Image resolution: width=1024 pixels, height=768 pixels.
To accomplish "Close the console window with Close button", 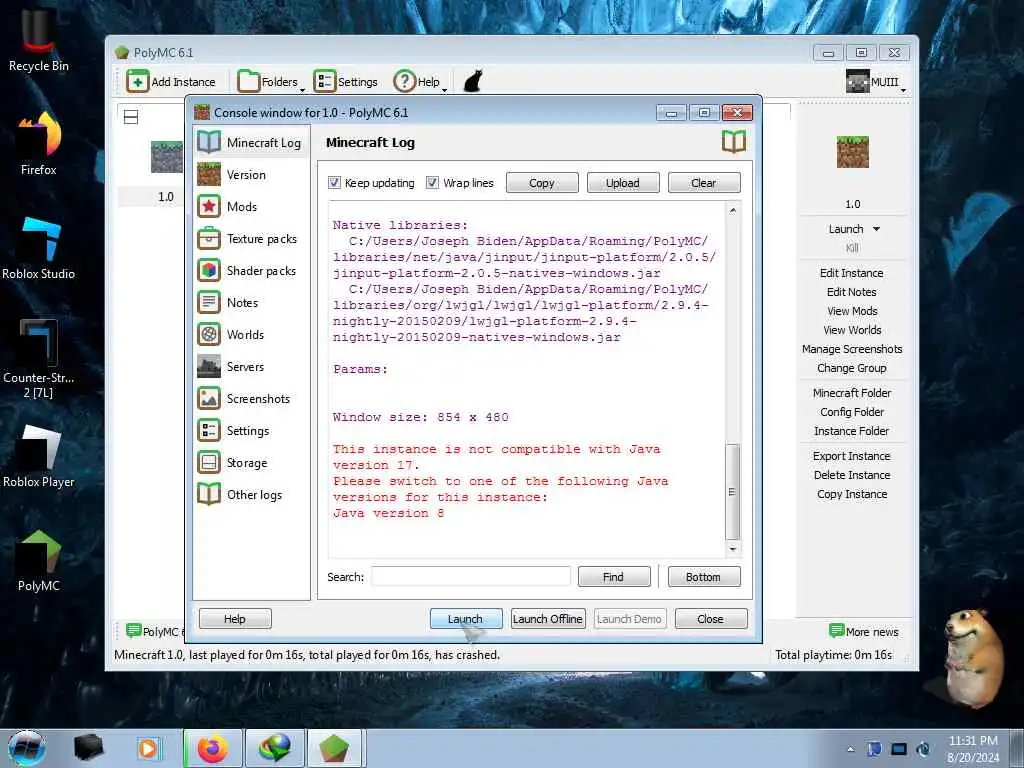I will click(711, 618).
